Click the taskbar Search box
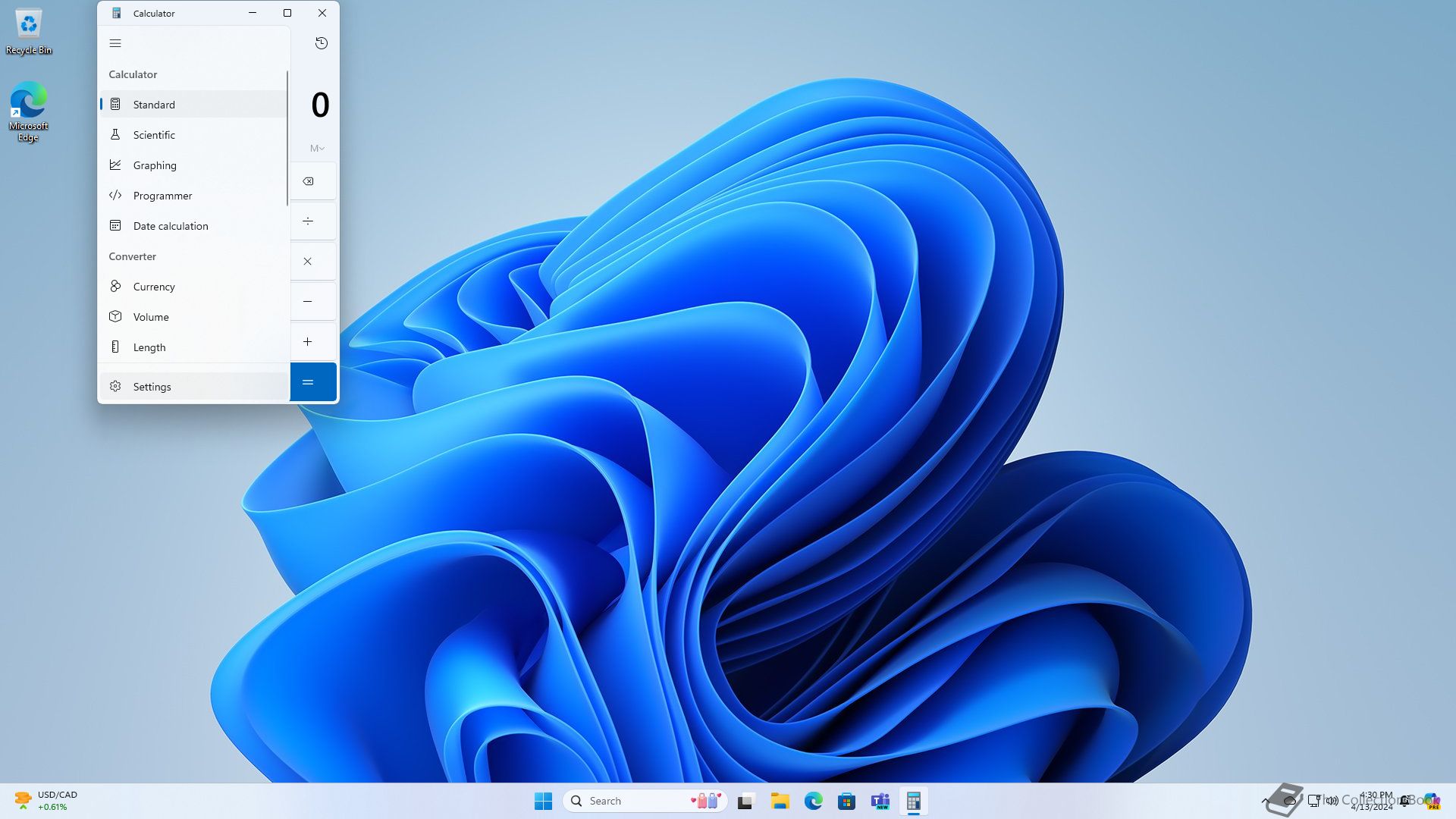Viewport: 1456px width, 819px height. (645, 801)
